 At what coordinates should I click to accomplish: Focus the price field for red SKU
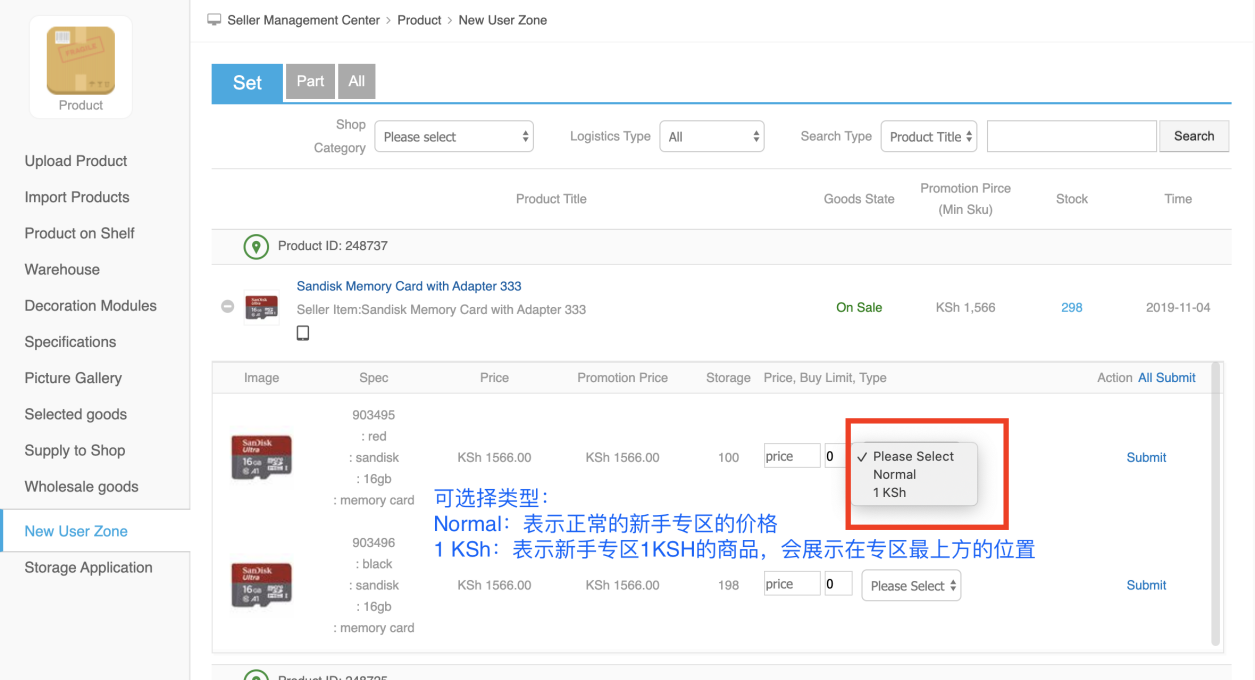click(792, 456)
